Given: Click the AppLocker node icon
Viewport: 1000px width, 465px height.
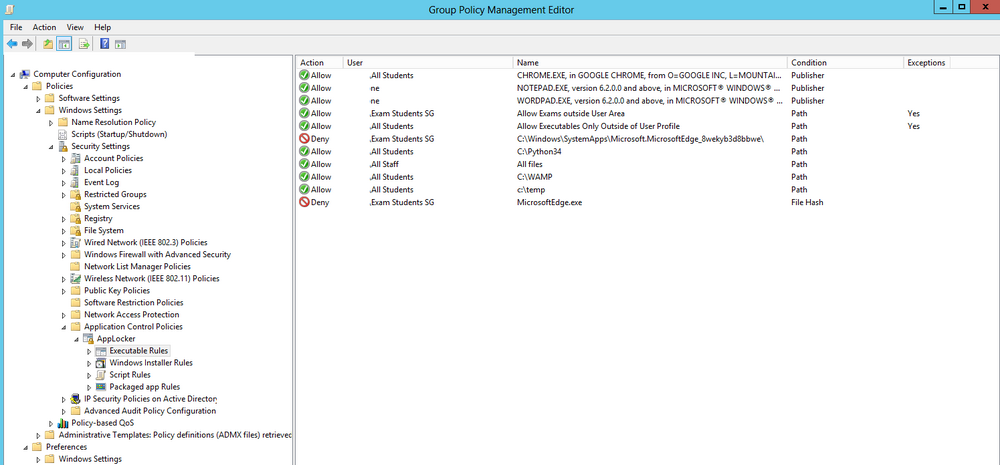Looking at the screenshot, I should [88, 339].
